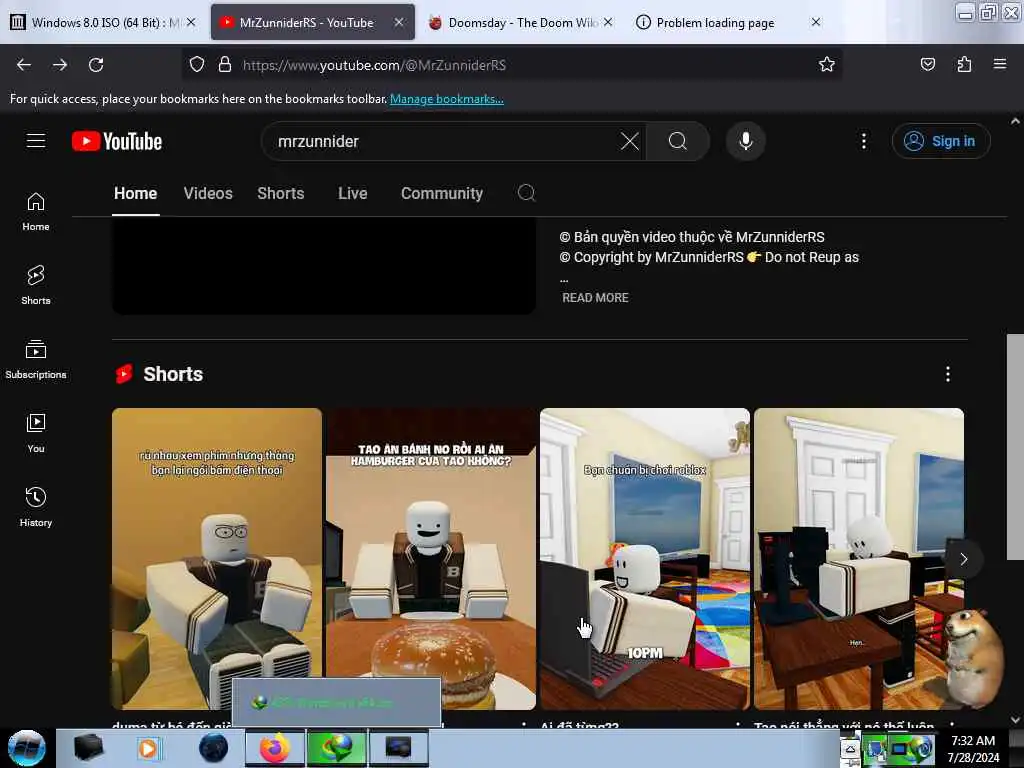
Task: Switch to the channel Shorts tab
Action: (281, 193)
